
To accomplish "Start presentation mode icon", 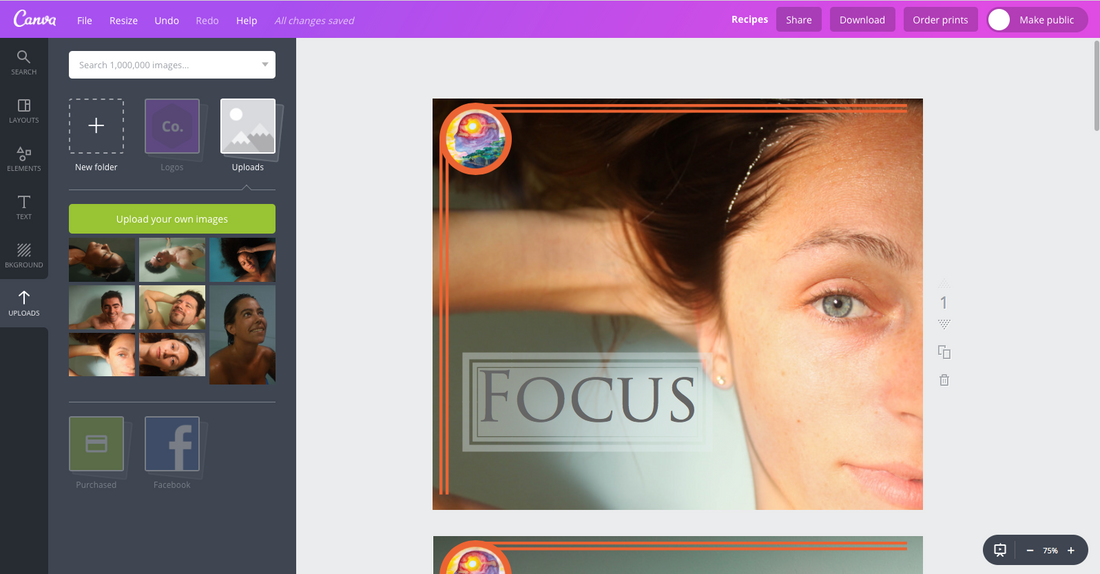I will coord(1000,550).
